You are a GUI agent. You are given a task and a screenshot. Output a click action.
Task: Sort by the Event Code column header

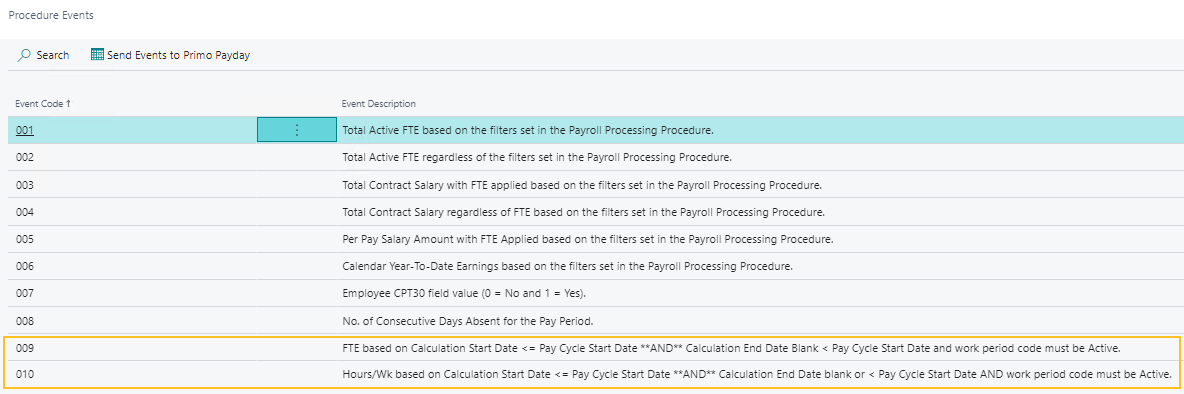tap(43, 103)
